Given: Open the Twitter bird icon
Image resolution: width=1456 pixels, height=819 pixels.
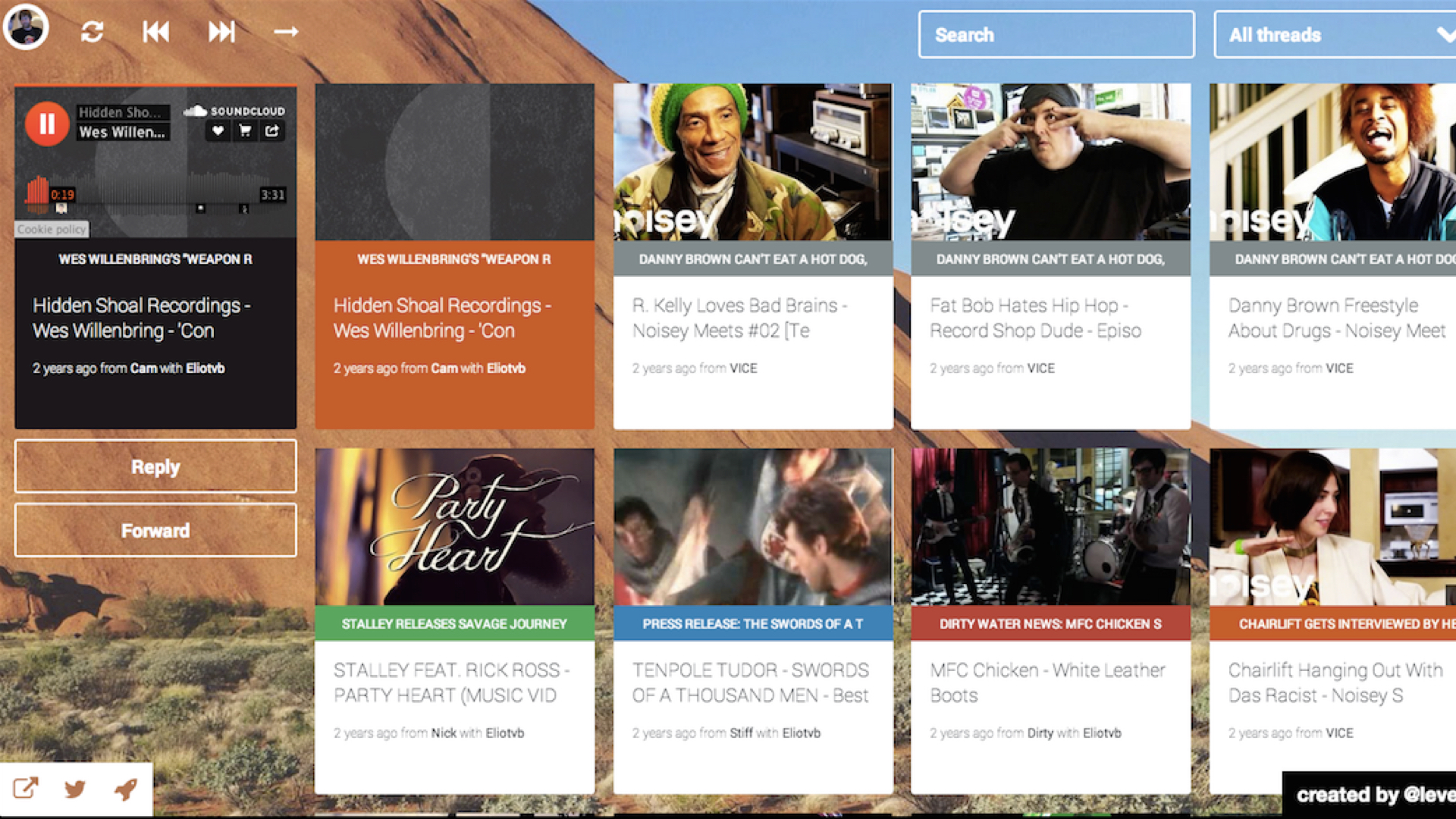Looking at the screenshot, I should [x=75, y=789].
